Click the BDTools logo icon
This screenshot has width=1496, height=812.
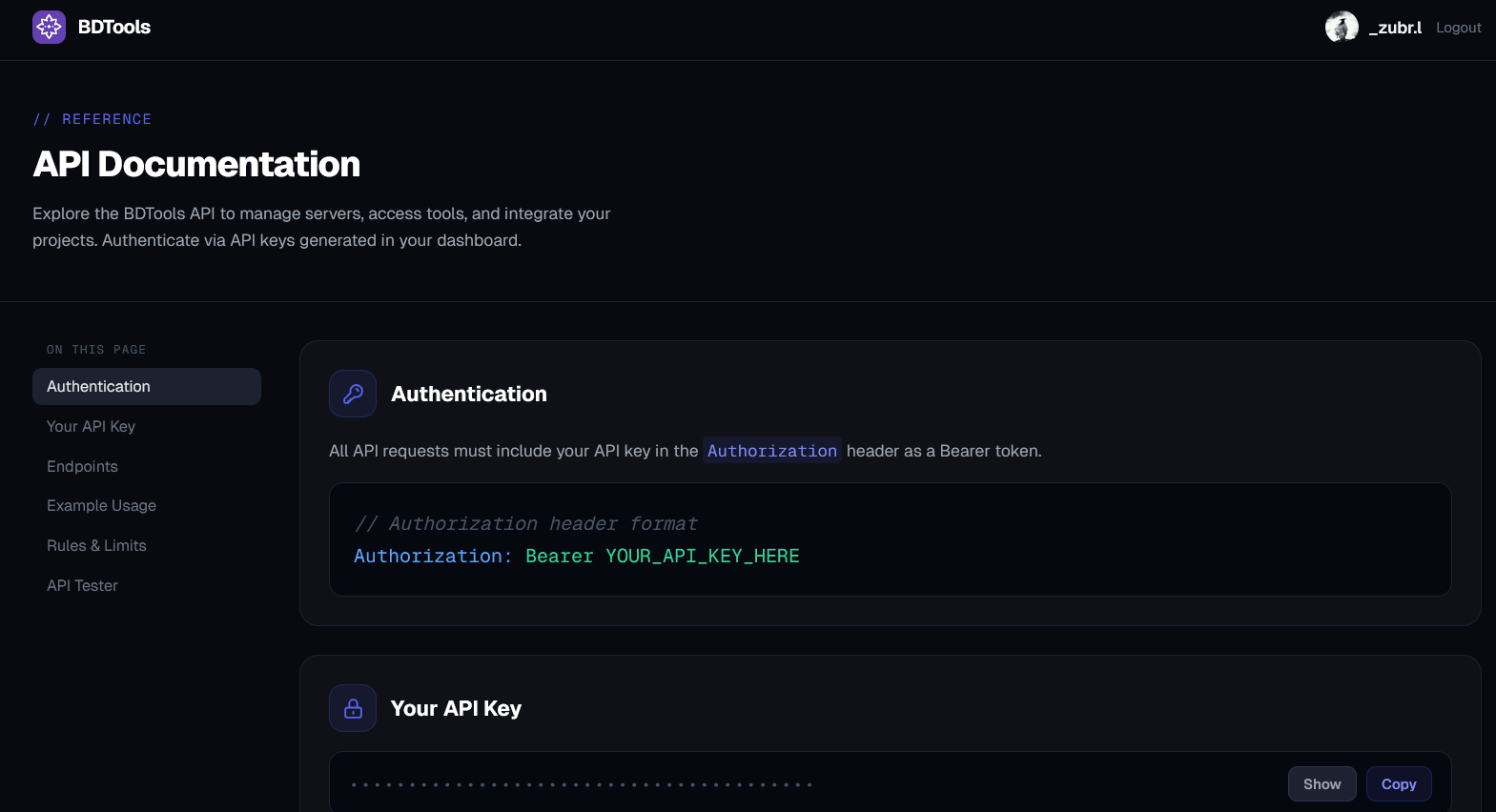coord(49,27)
